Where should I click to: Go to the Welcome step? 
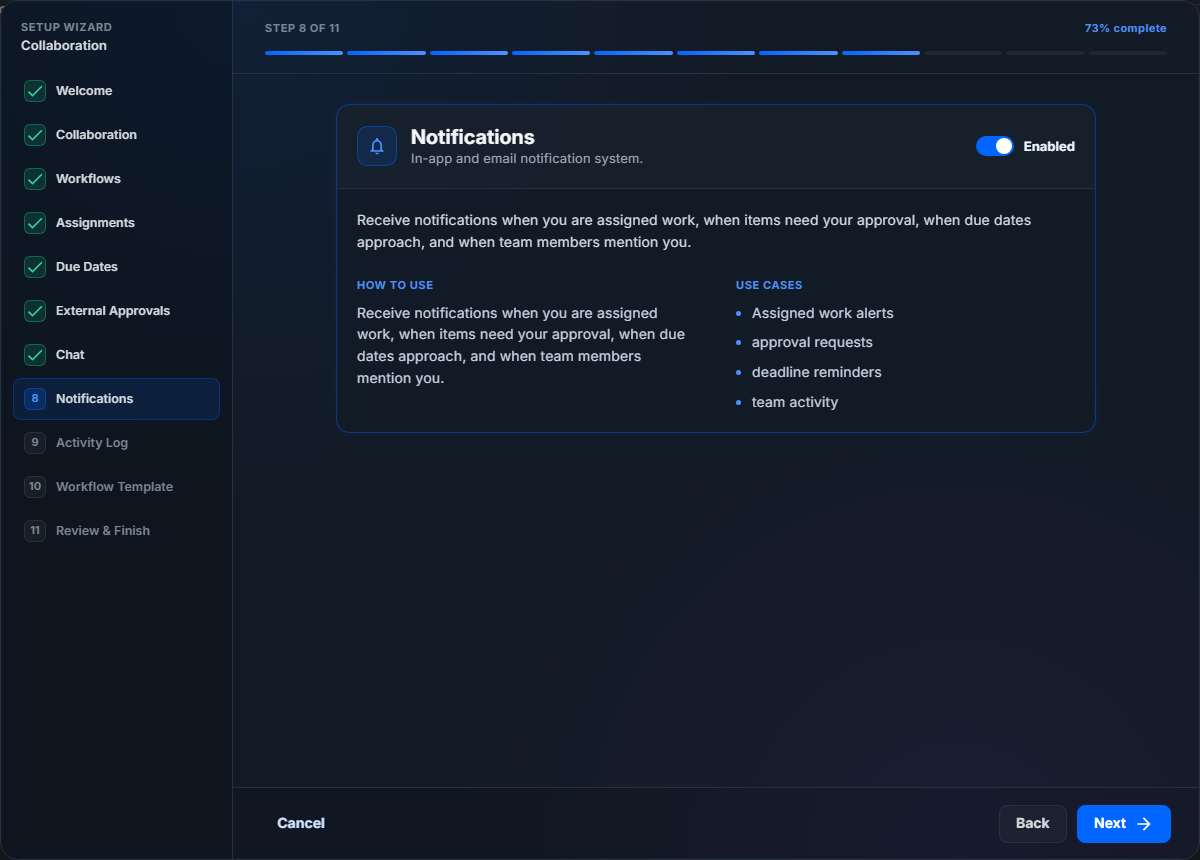pyautogui.click(x=116, y=91)
